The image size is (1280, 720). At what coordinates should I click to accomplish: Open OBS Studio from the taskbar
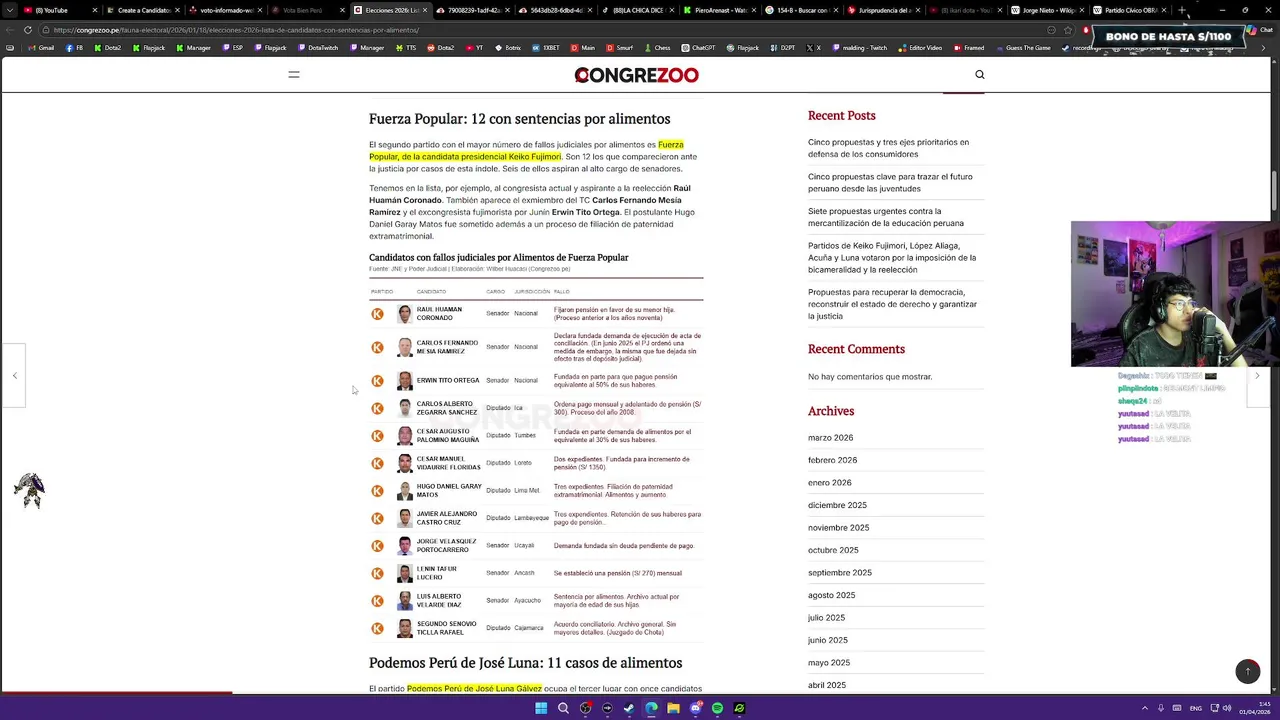point(585,708)
